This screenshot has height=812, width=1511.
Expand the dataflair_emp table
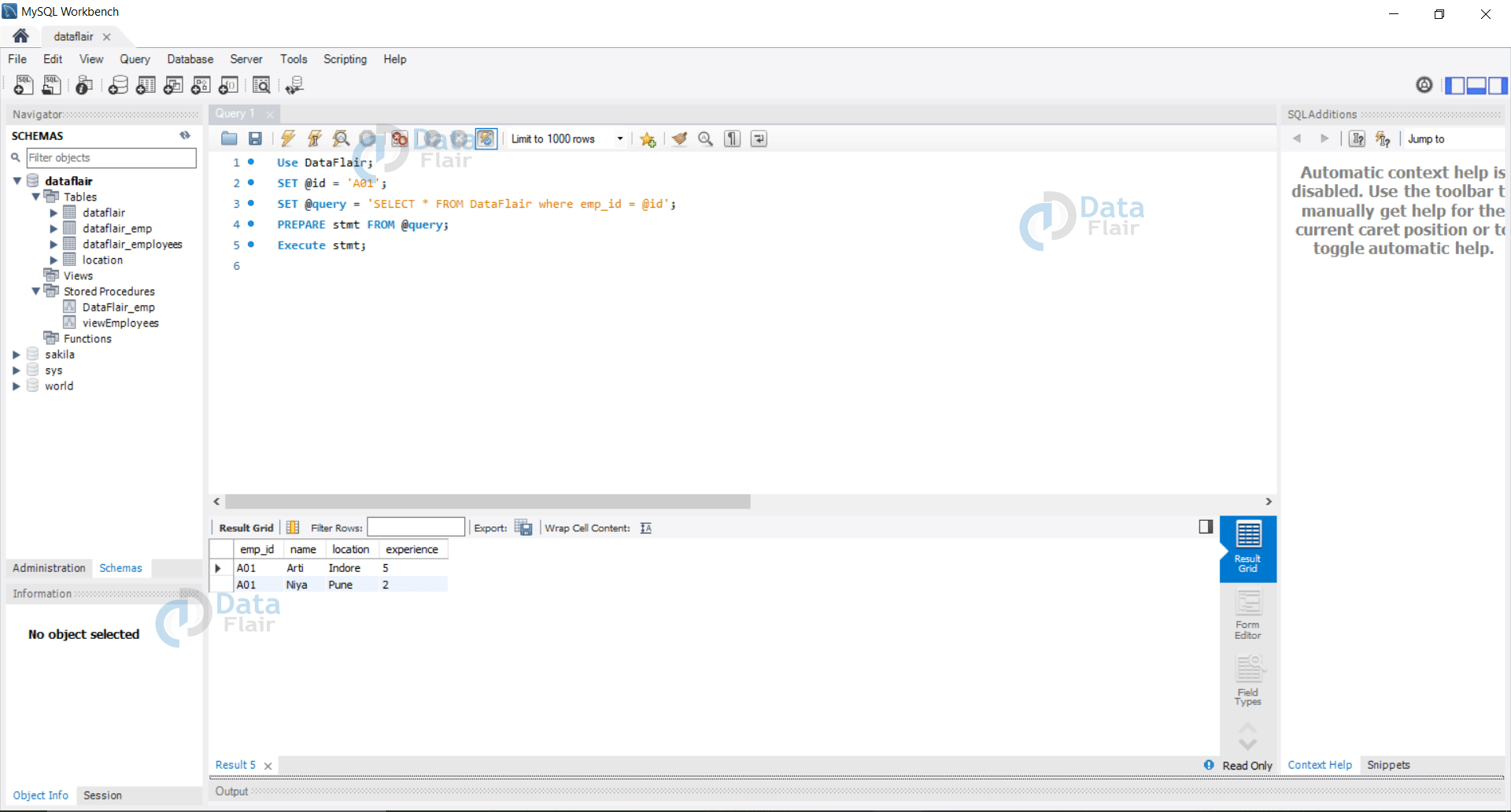click(54, 228)
